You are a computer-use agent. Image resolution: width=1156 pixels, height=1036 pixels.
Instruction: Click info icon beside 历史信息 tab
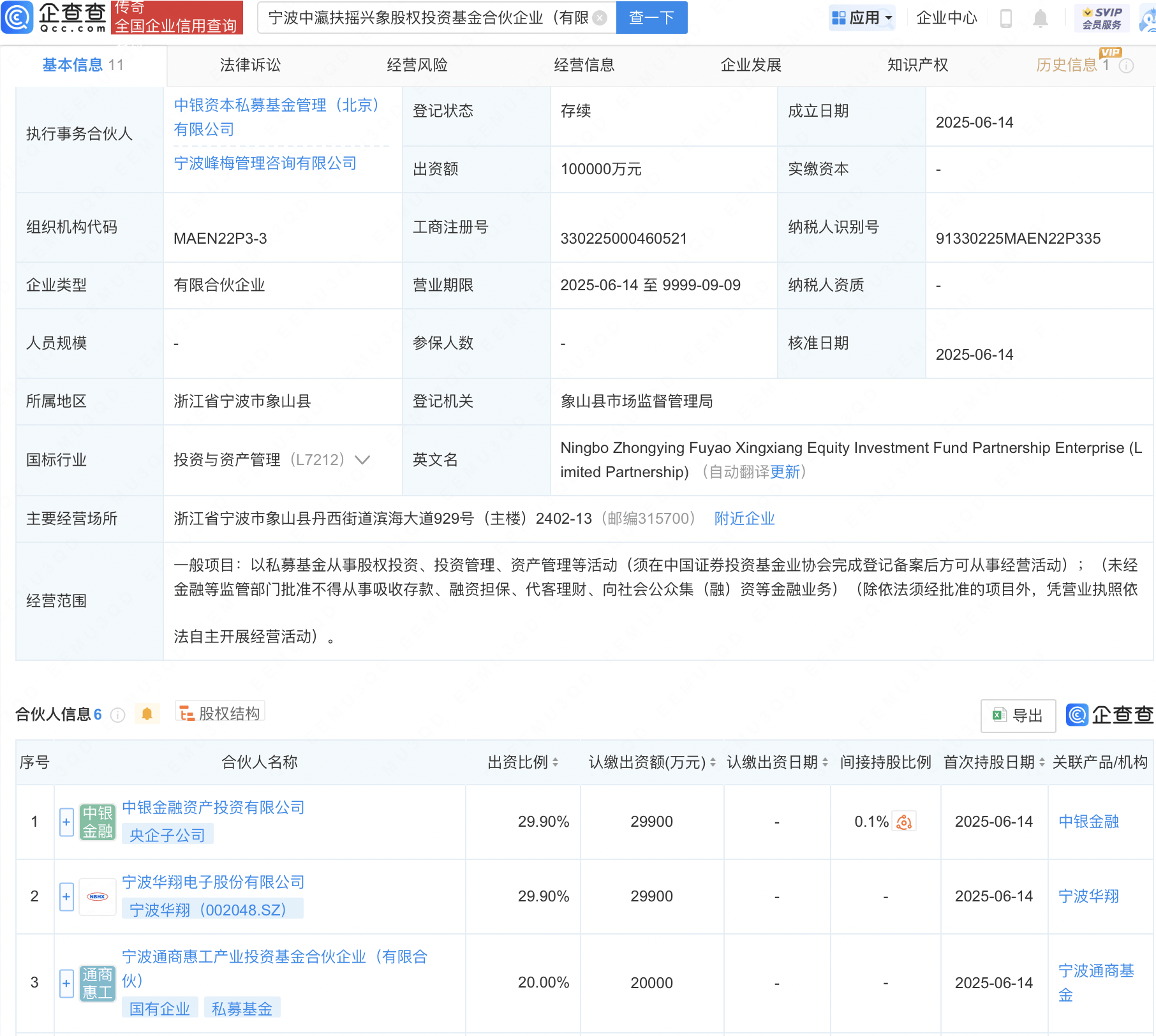click(x=1127, y=66)
